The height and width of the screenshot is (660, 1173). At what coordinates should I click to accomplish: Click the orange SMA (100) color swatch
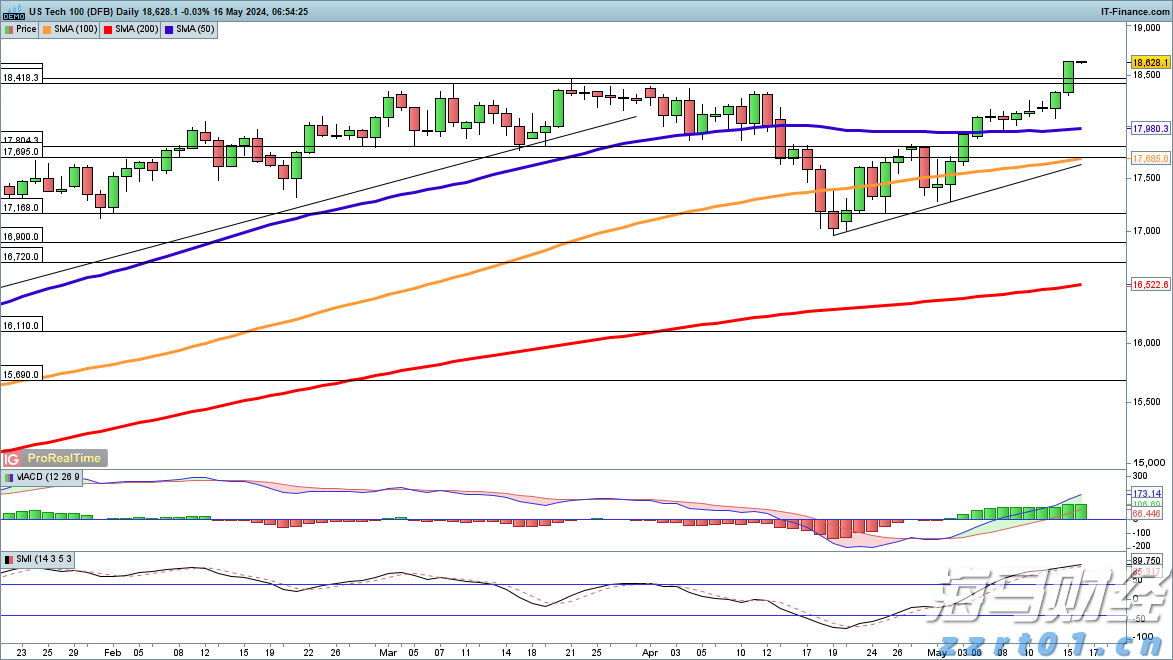point(47,29)
